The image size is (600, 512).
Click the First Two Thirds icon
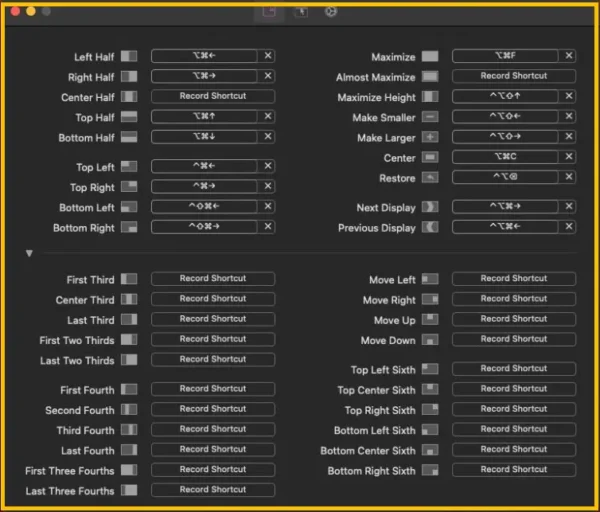pos(129,339)
